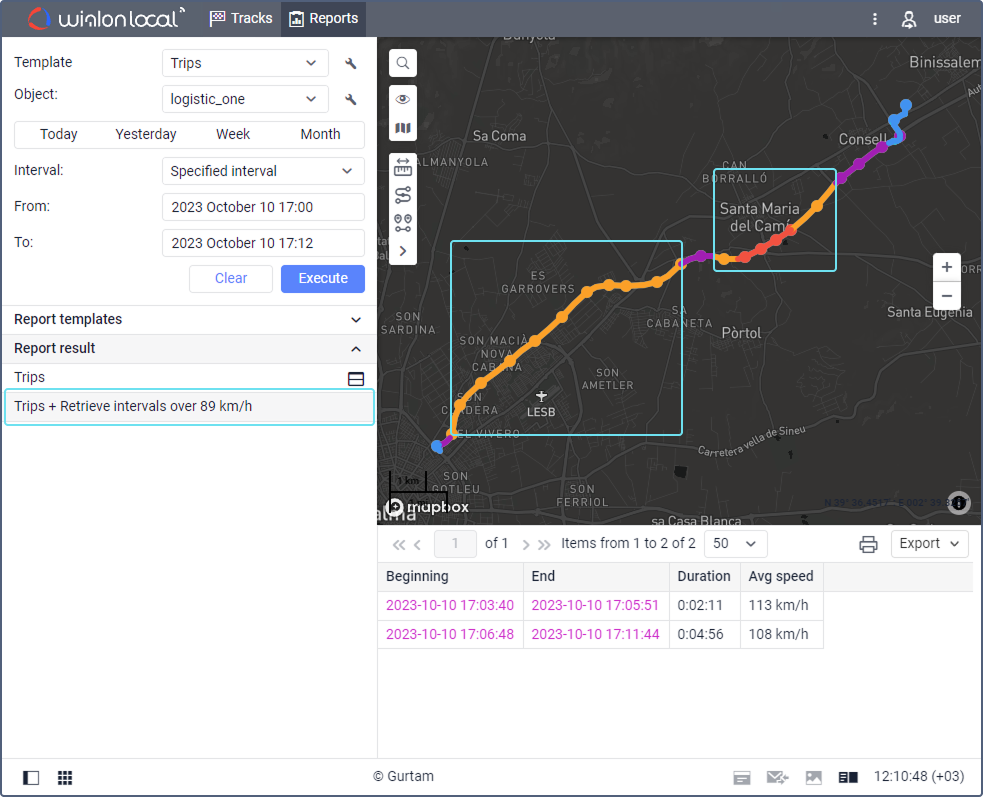Open the Object dropdown showing logistic_one
The height and width of the screenshot is (797, 983).
click(x=245, y=99)
